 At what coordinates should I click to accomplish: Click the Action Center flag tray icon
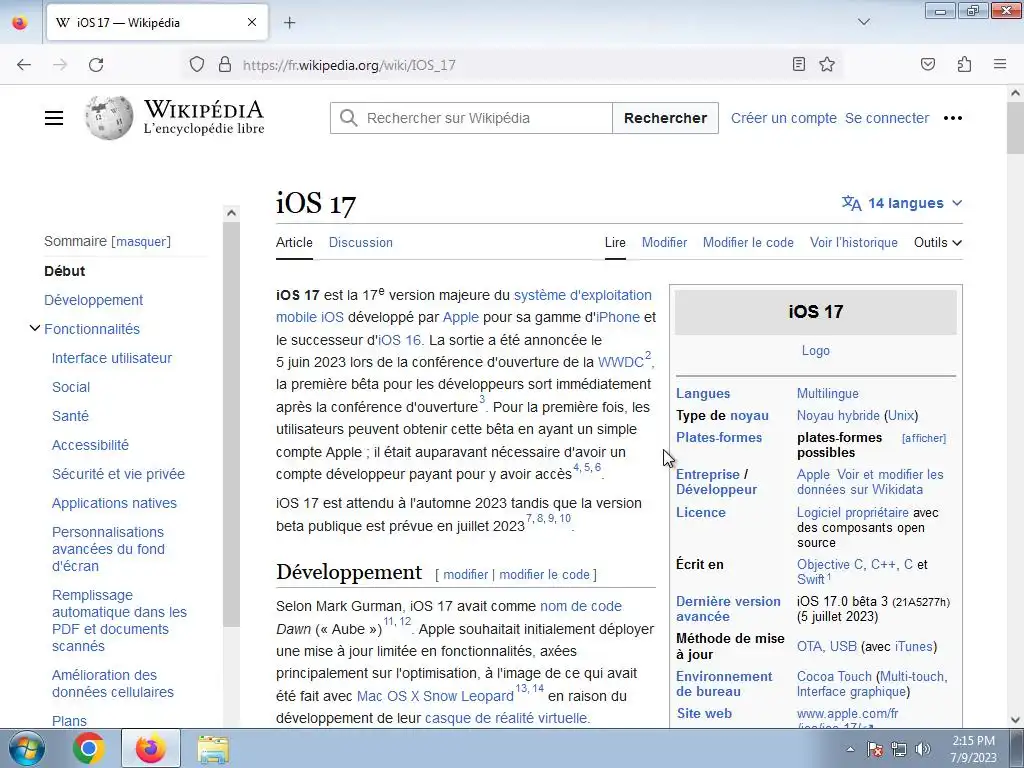pyautogui.click(x=875, y=749)
